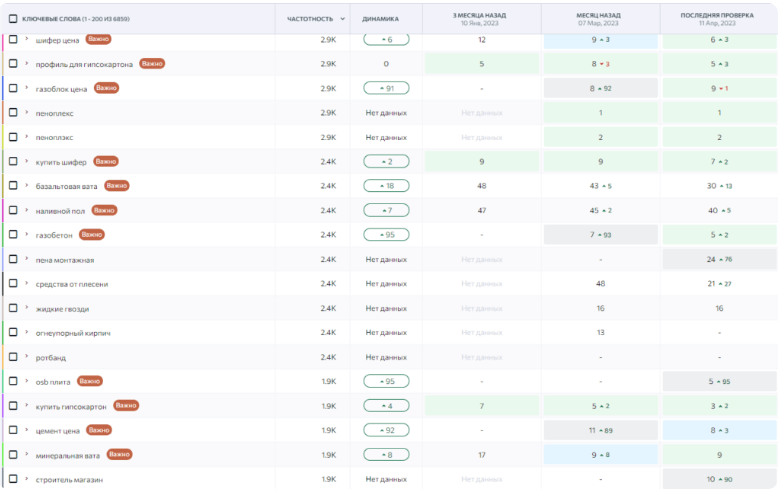Image resolution: width=783 pixels, height=501 pixels.
Task: Click the 'Важно' tag on 'цемент цена'
Action: (99, 430)
